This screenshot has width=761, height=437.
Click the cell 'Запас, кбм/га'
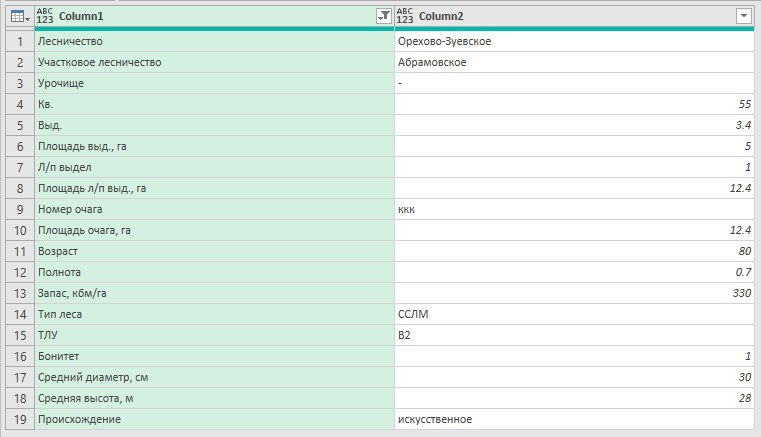(x=215, y=293)
